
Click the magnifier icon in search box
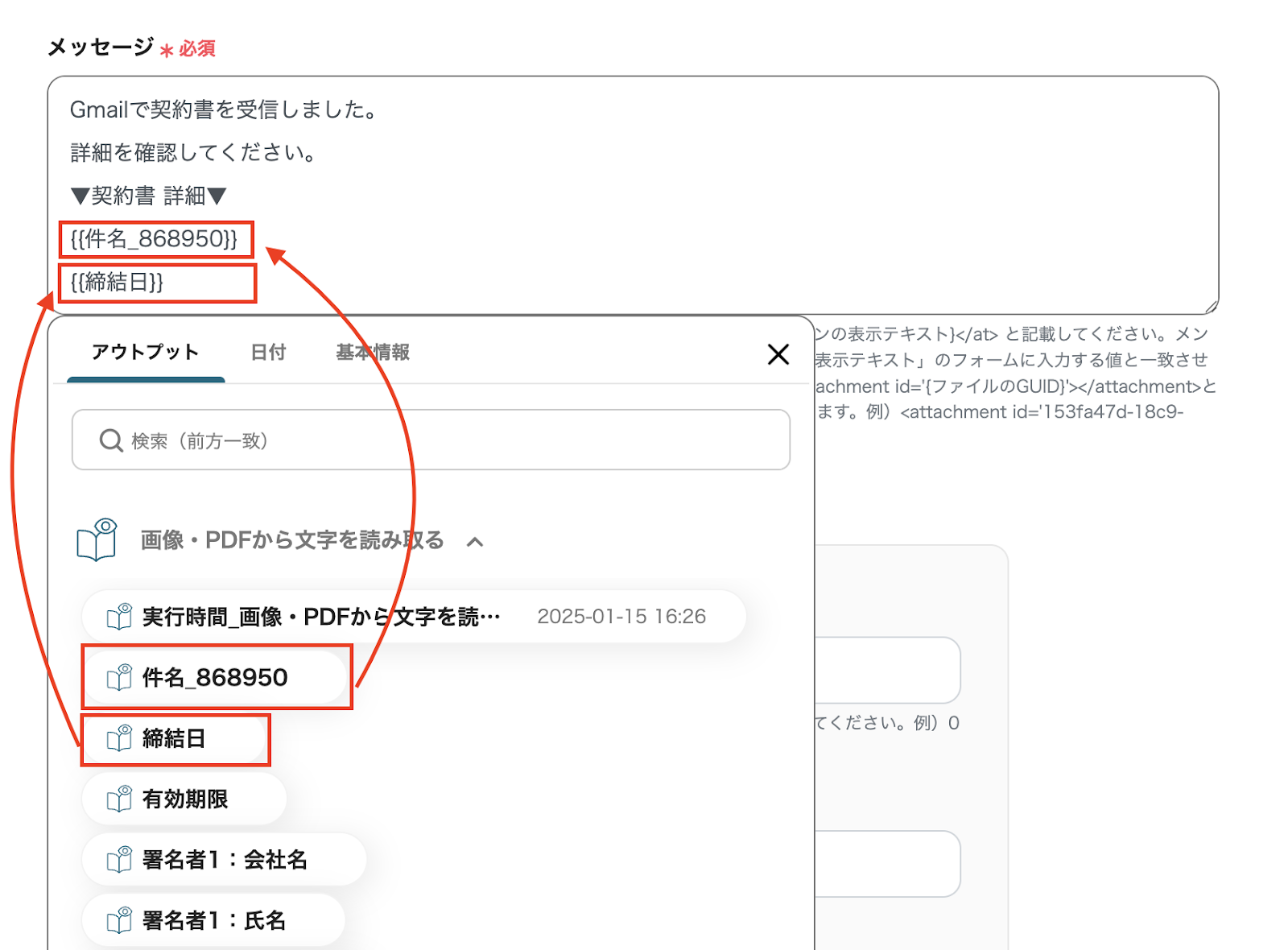[x=110, y=440]
